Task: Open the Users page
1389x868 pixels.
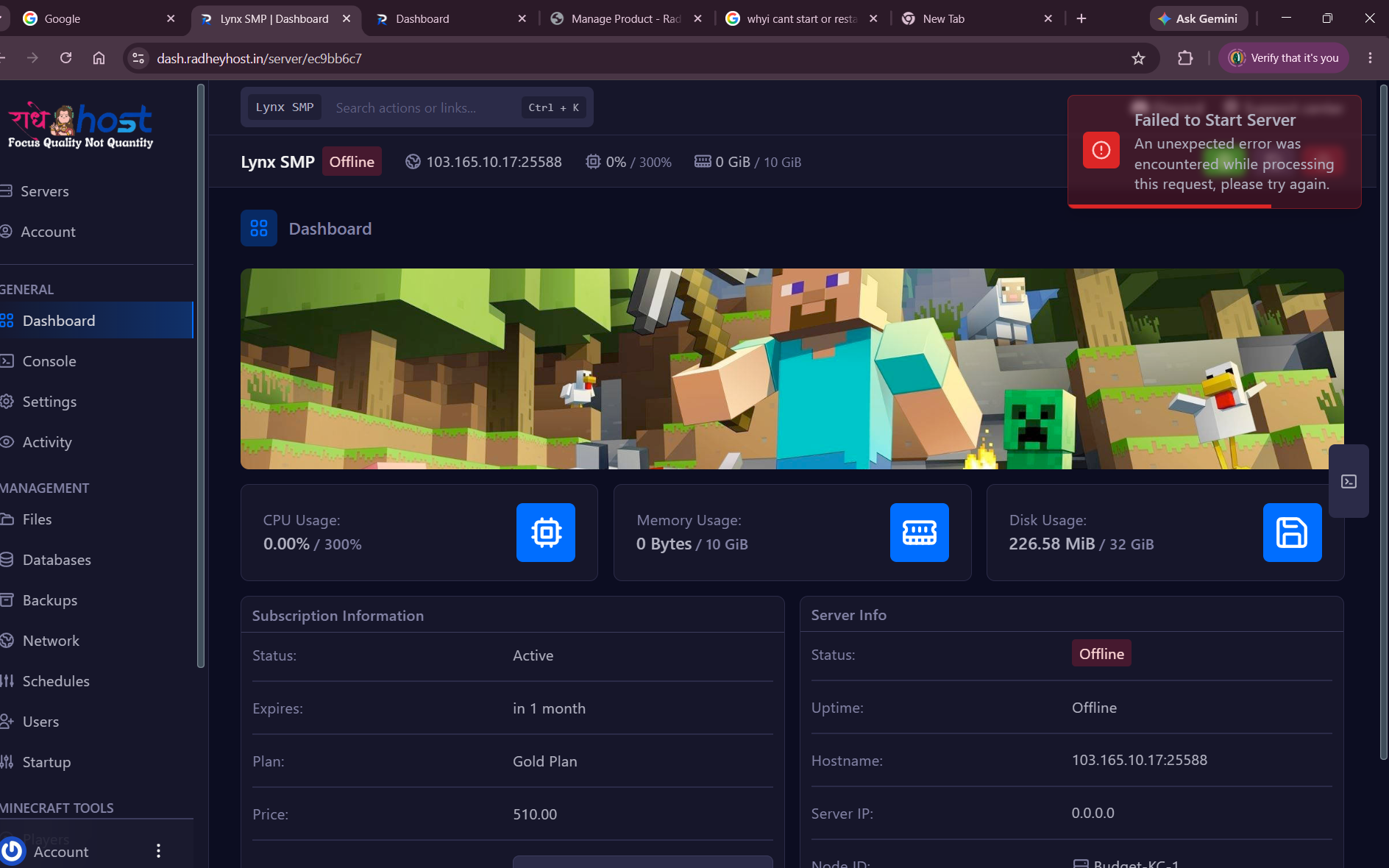Action: pyautogui.click(x=40, y=722)
